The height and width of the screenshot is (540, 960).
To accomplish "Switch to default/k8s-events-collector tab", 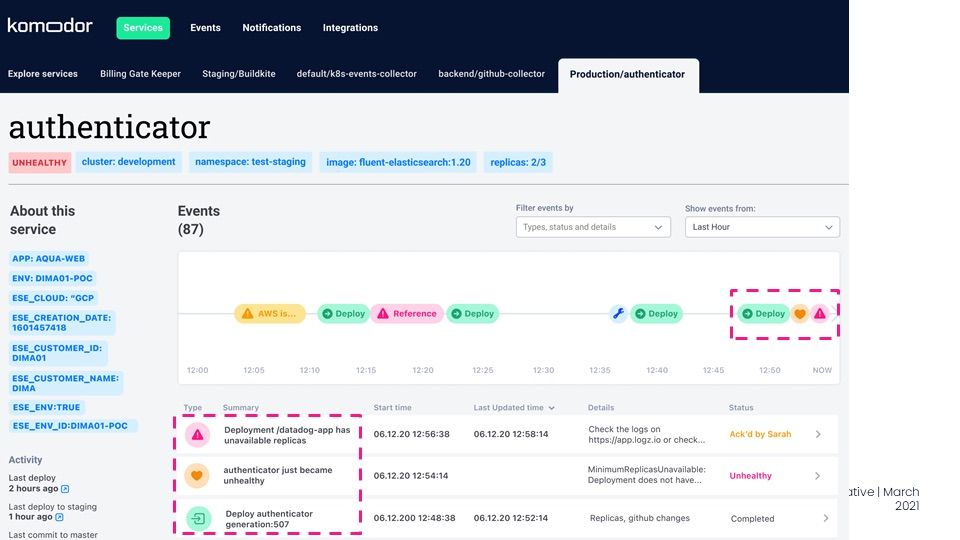I will (x=356, y=73).
